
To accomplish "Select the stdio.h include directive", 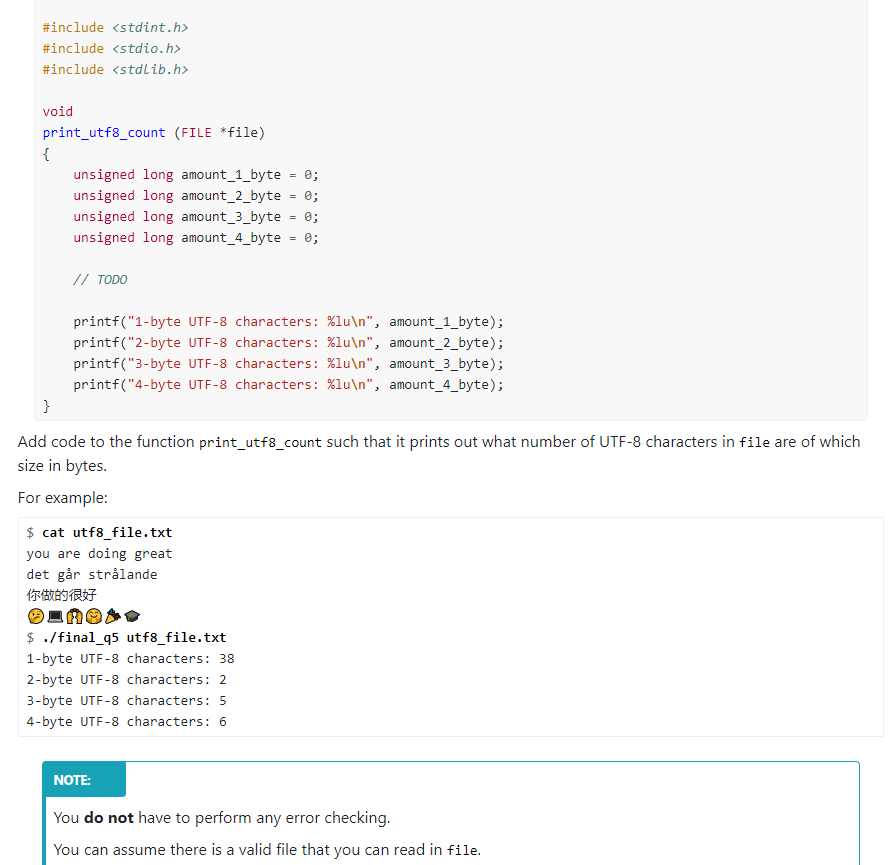I will (x=112, y=48).
